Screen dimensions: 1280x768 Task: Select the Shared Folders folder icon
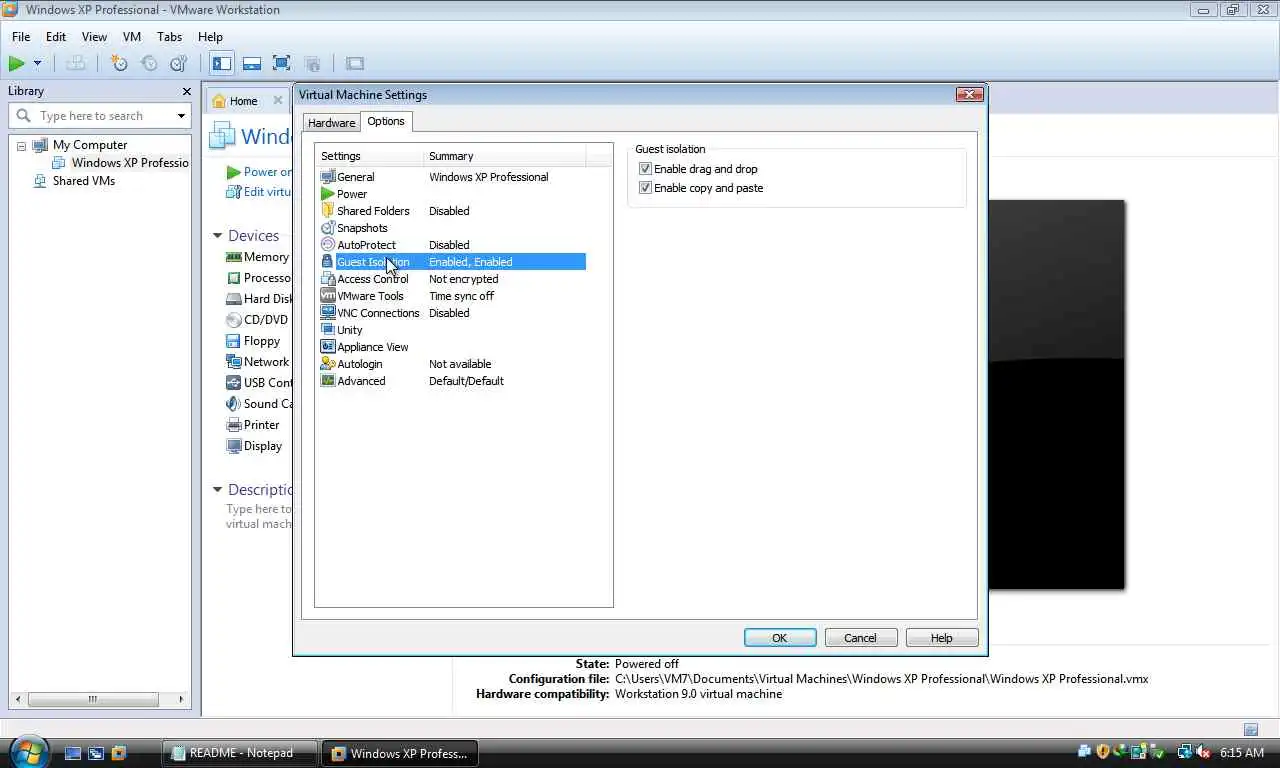[x=328, y=211]
